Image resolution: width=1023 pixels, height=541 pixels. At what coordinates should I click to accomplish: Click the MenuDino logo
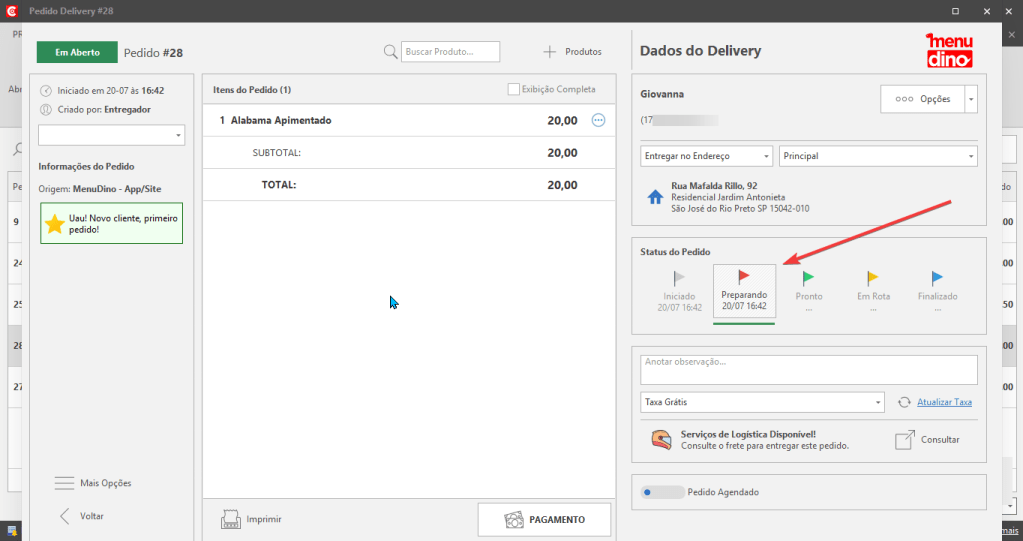pyautogui.click(x=949, y=51)
